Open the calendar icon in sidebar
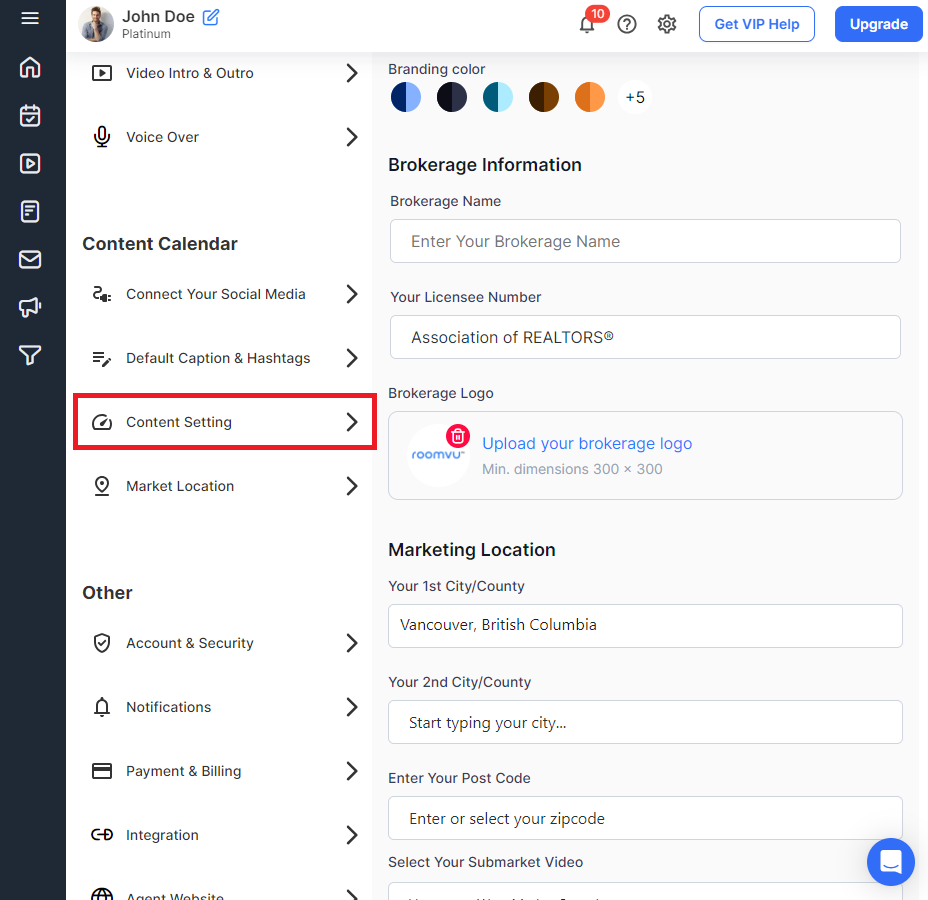 [x=30, y=116]
